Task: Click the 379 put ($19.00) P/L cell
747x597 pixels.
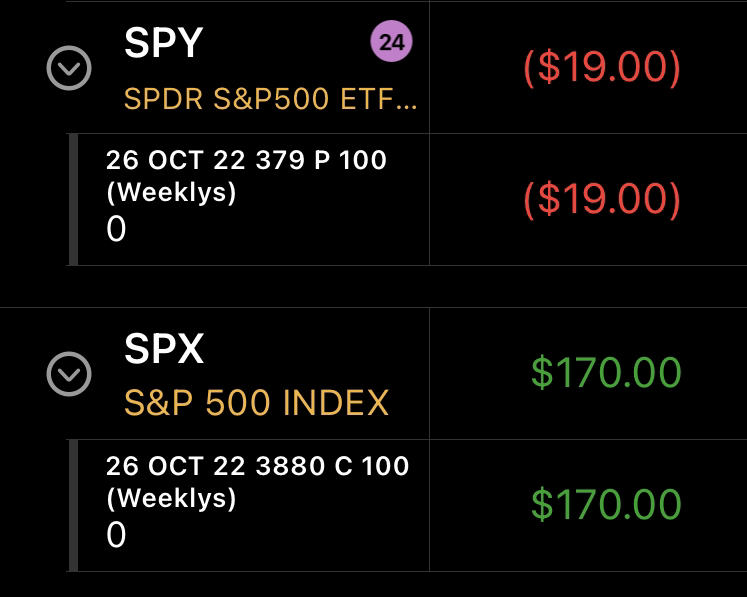Action: (x=602, y=200)
